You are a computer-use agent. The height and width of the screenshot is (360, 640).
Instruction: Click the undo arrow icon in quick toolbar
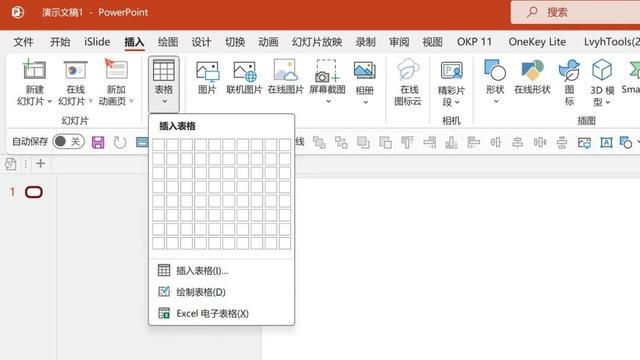pyautogui.click(x=120, y=142)
